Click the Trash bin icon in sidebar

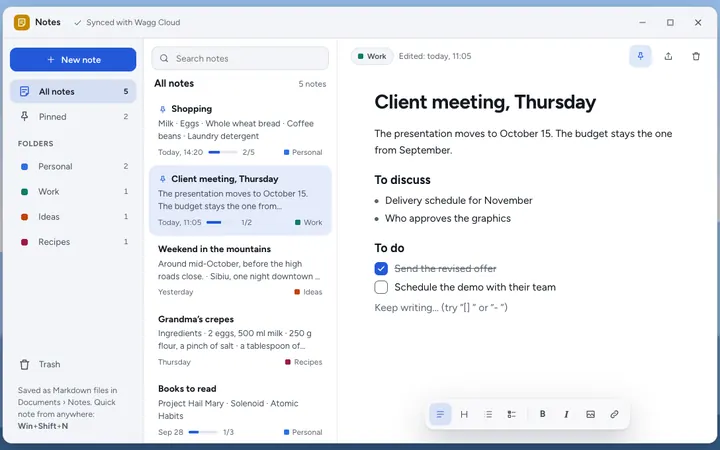[x=24, y=365]
